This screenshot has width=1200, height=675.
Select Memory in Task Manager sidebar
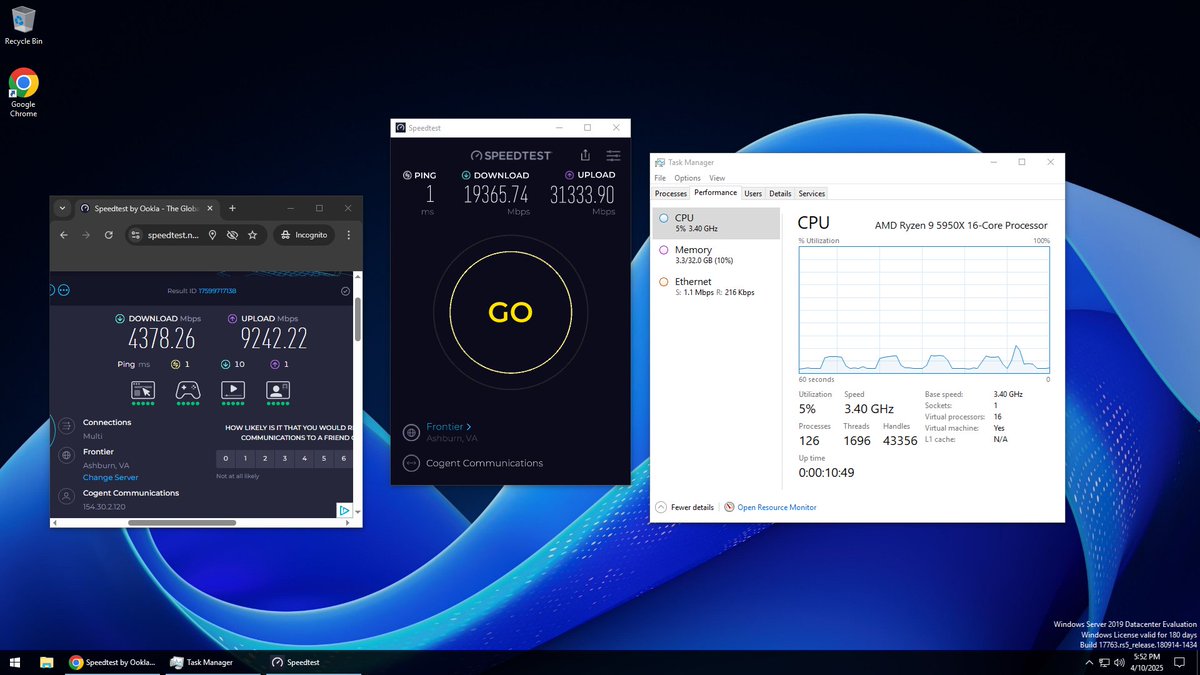click(x=716, y=255)
